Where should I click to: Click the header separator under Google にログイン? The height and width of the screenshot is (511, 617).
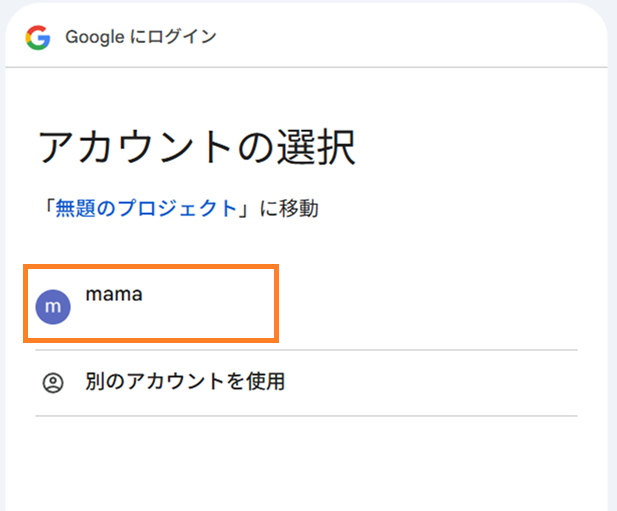(x=306, y=67)
